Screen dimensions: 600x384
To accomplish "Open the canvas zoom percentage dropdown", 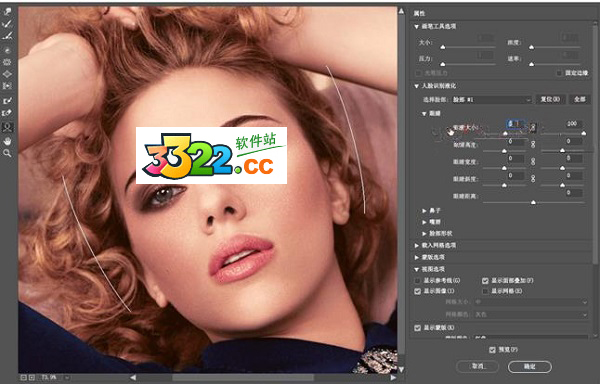I will (67, 377).
